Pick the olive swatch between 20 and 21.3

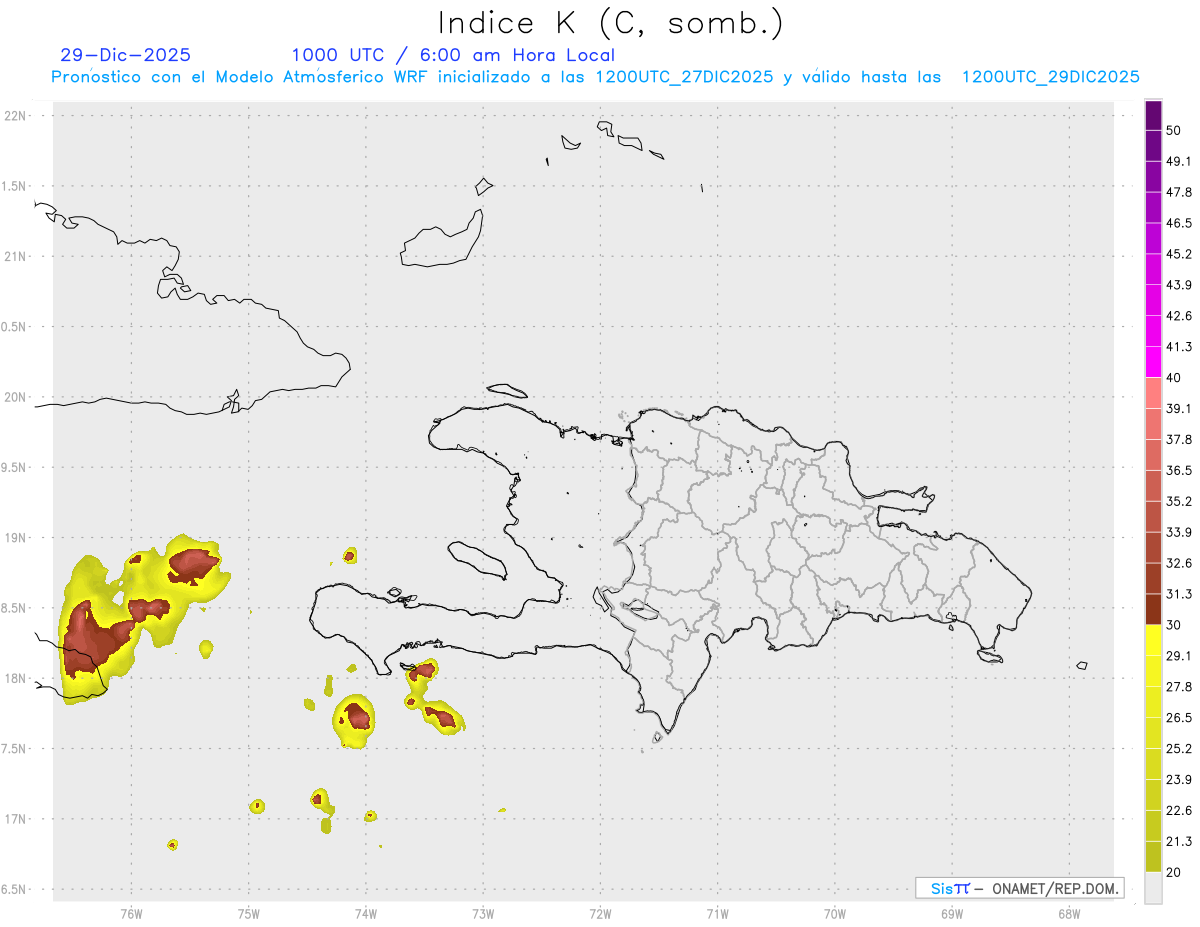(1154, 857)
